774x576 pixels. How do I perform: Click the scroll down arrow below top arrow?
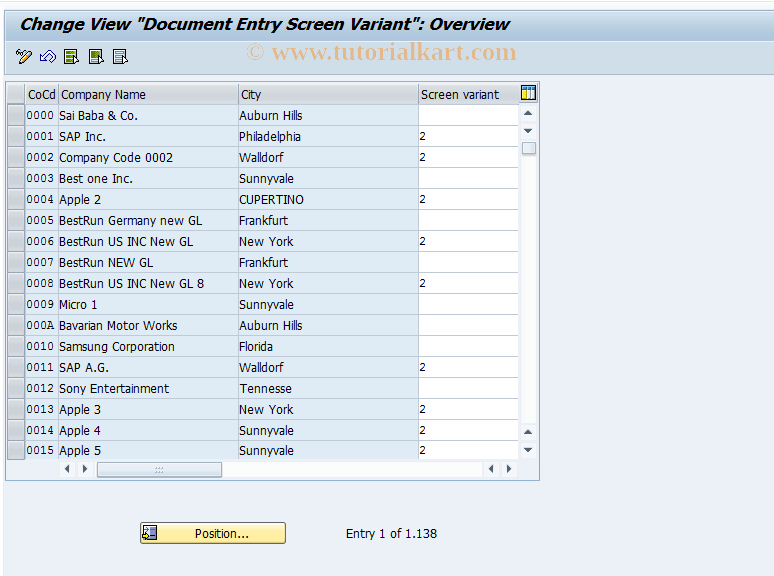point(528,131)
